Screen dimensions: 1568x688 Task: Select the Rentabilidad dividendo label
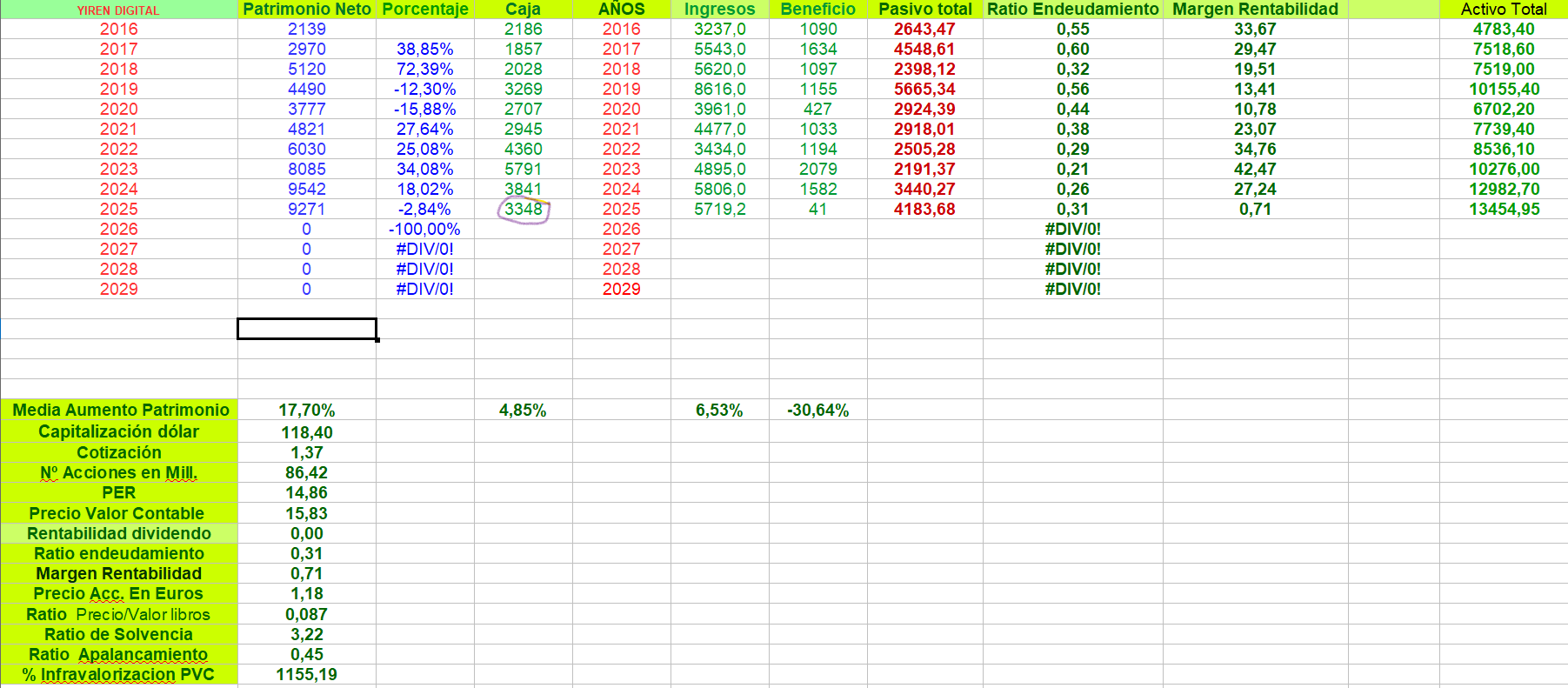pos(119,533)
